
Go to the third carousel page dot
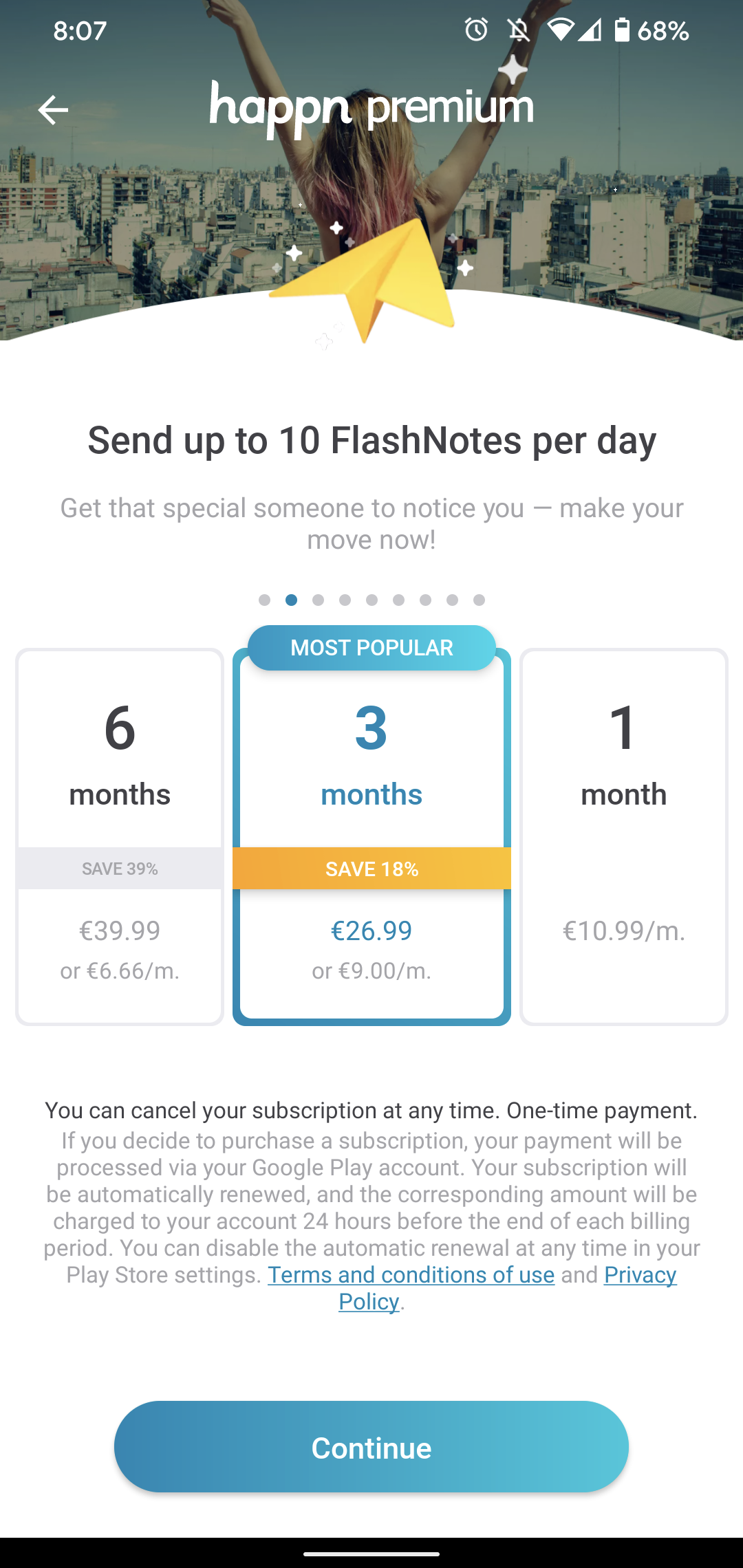click(318, 600)
